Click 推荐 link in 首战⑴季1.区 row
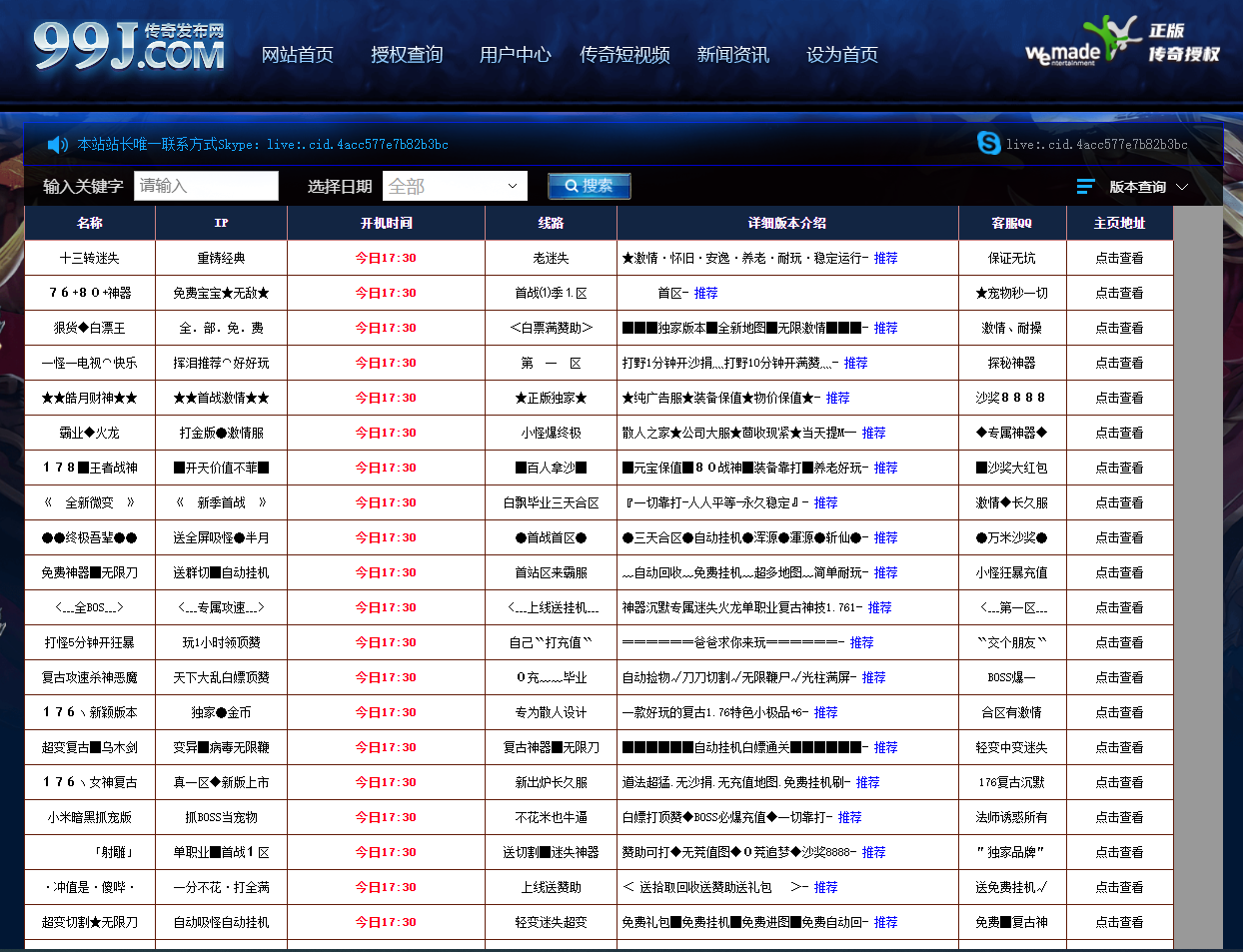Screen dimensions: 1243x952 705,293
